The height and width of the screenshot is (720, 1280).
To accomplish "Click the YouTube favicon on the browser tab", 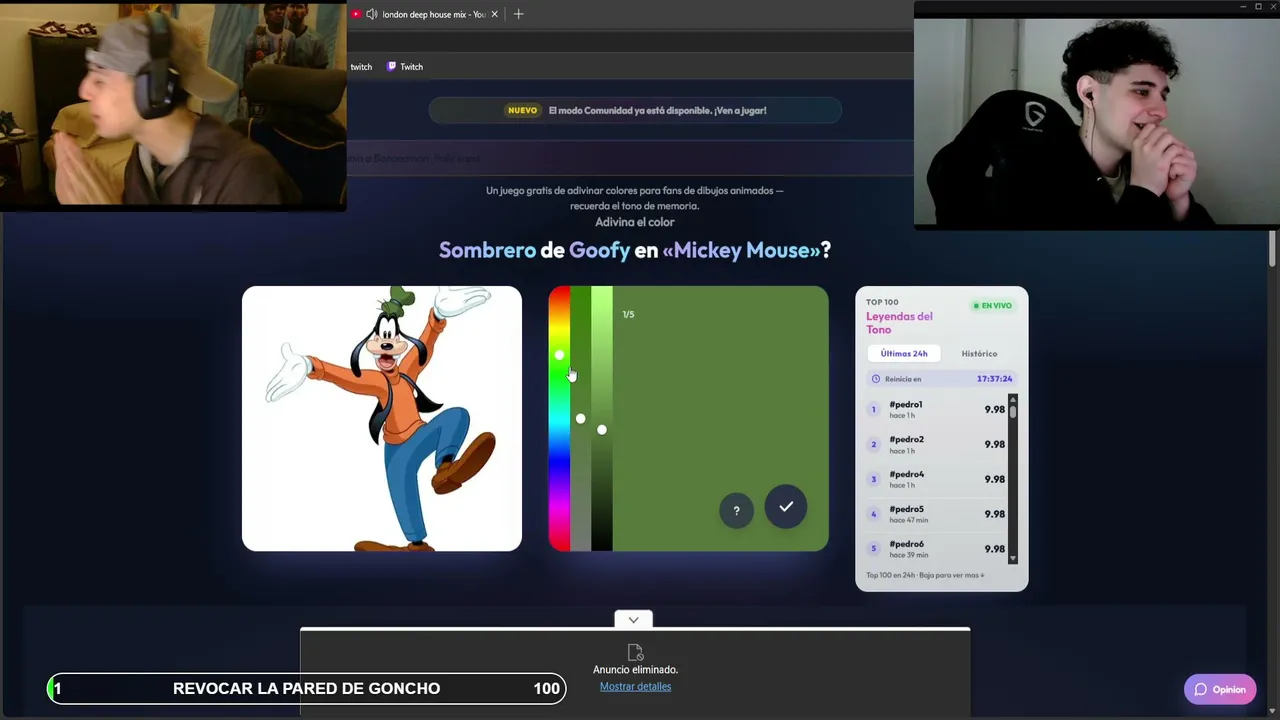I will (x=356, y=14).
